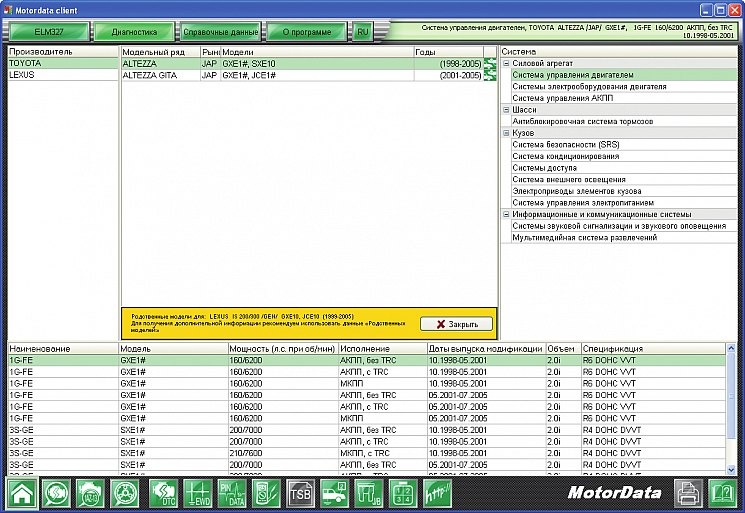Open the DTC trouble codes icon

(163, 494)
